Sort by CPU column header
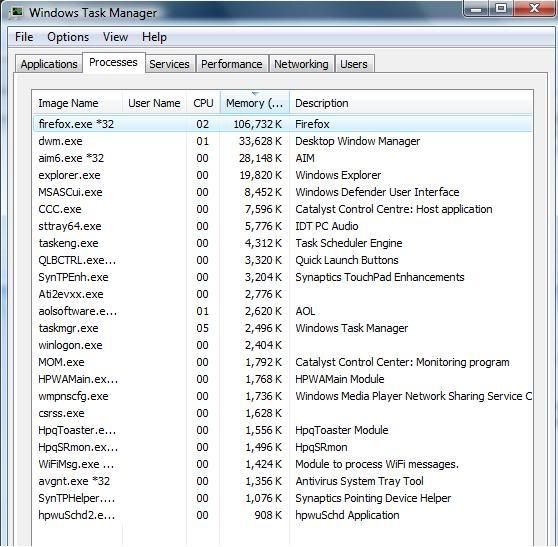The width and height of the screenshot is (558, 547). coord(203,103)
